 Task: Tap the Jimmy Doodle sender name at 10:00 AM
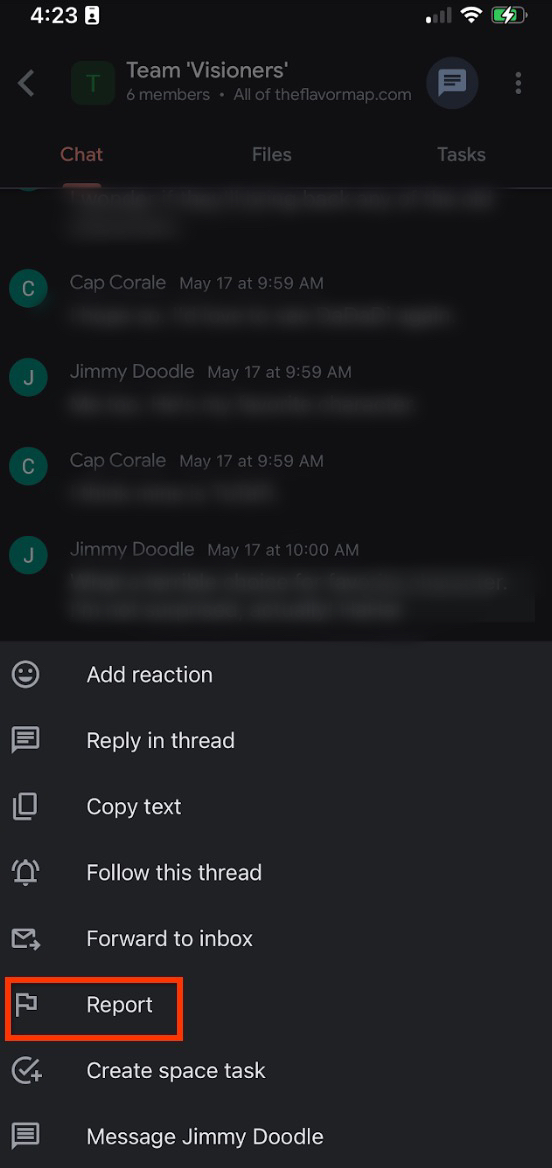tap(132, 550)
